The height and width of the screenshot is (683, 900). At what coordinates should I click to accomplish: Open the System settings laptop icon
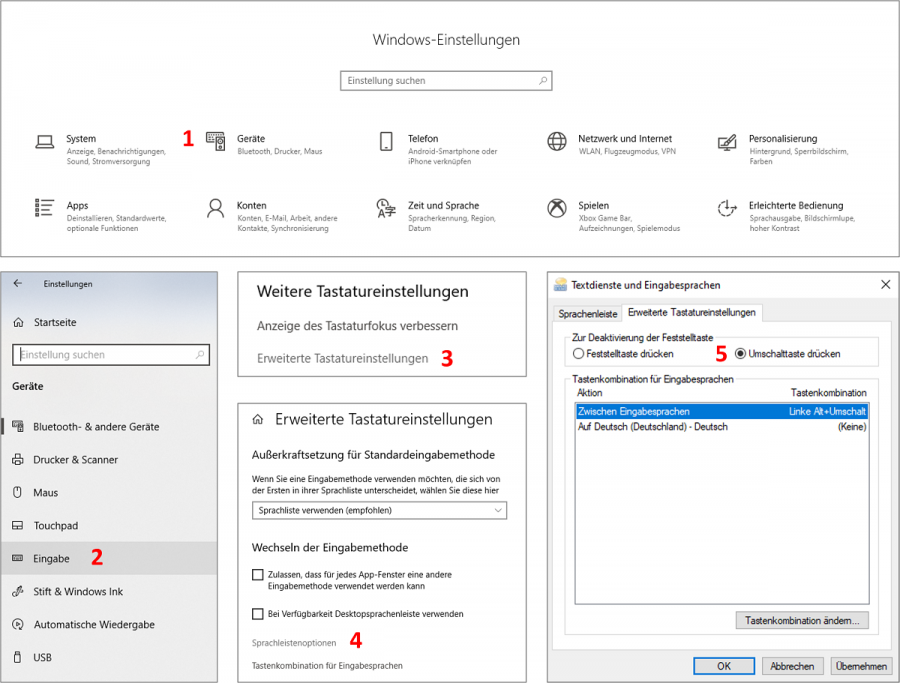click(44, 142)
